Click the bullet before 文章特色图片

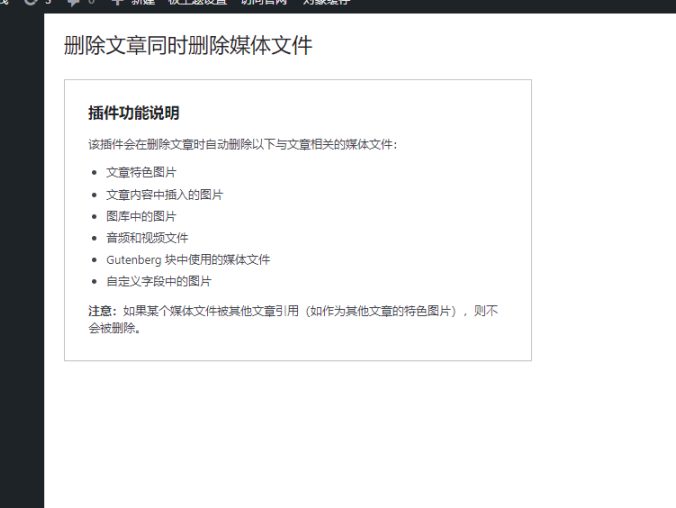94,172
